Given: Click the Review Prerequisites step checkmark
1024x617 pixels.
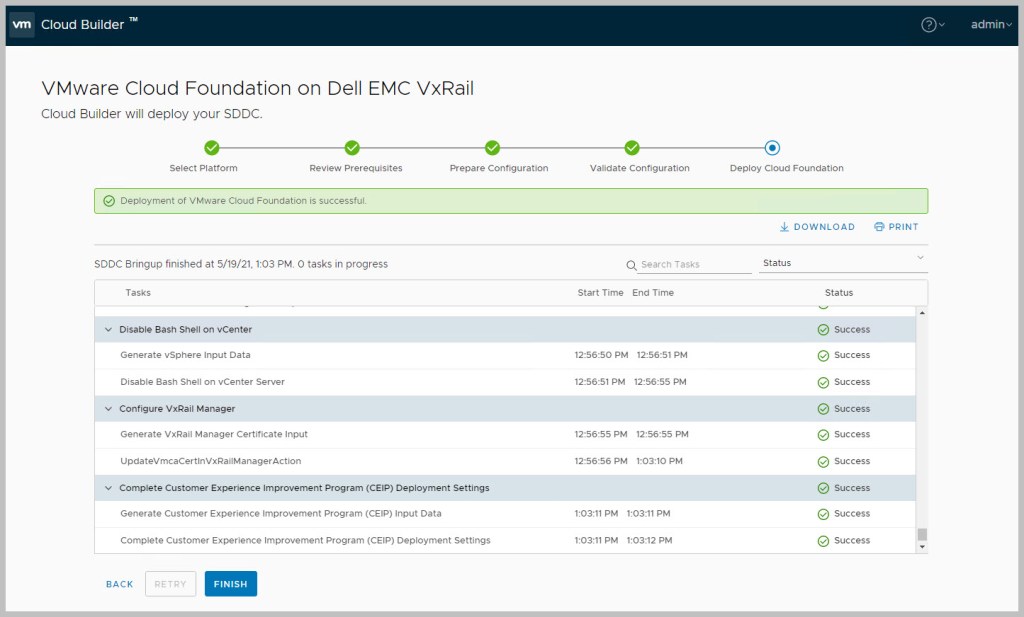Looking at the screenshot, I should 352,148.
